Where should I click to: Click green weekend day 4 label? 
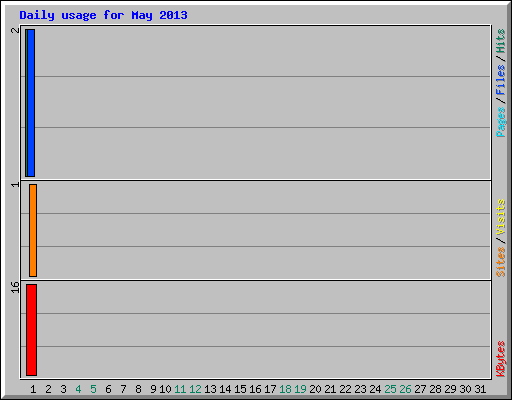(78, 389)
